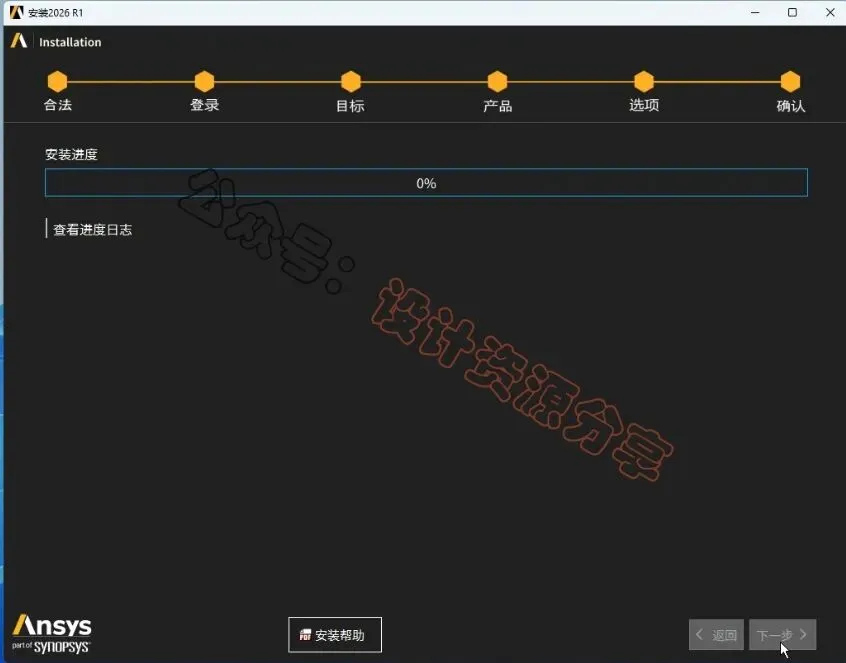Click the 选项 step hexagon
The height and width of the screenshot is (663, 846).
(x=644, y=81)
